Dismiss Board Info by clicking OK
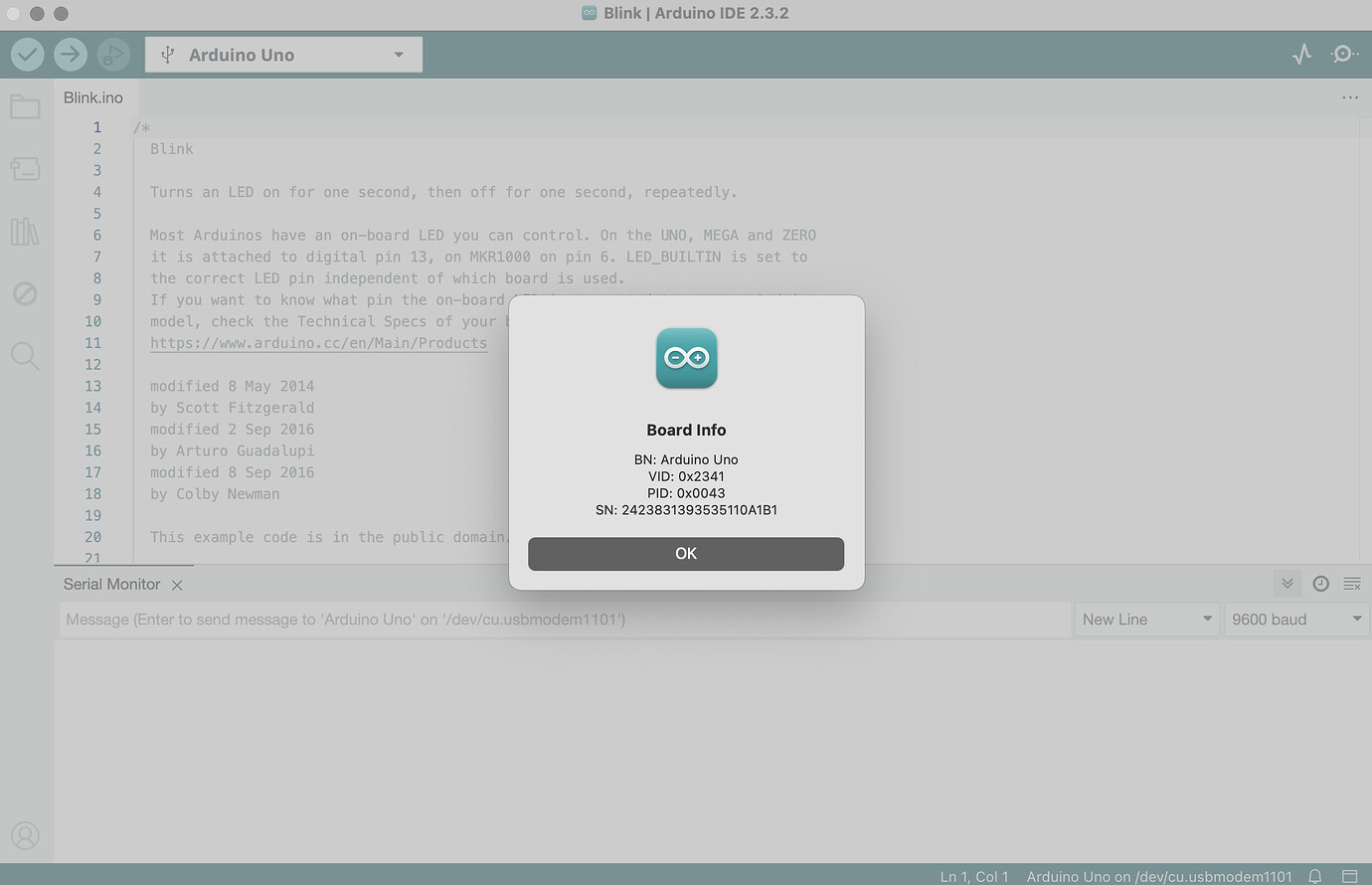 point(686,554)
